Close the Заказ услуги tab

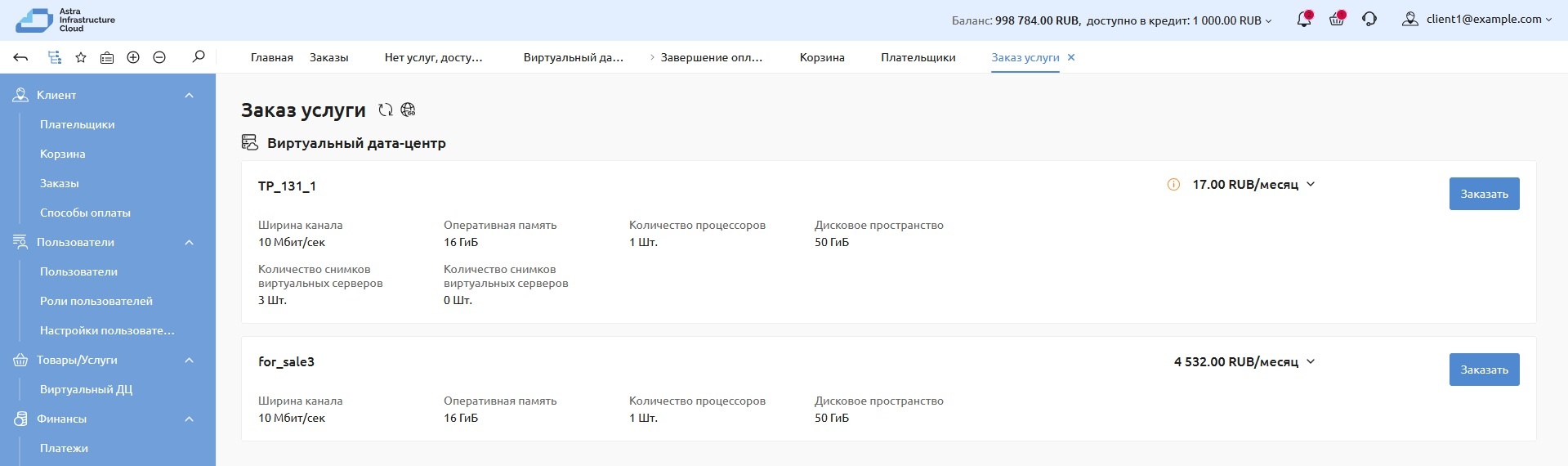coord(1071,57)
